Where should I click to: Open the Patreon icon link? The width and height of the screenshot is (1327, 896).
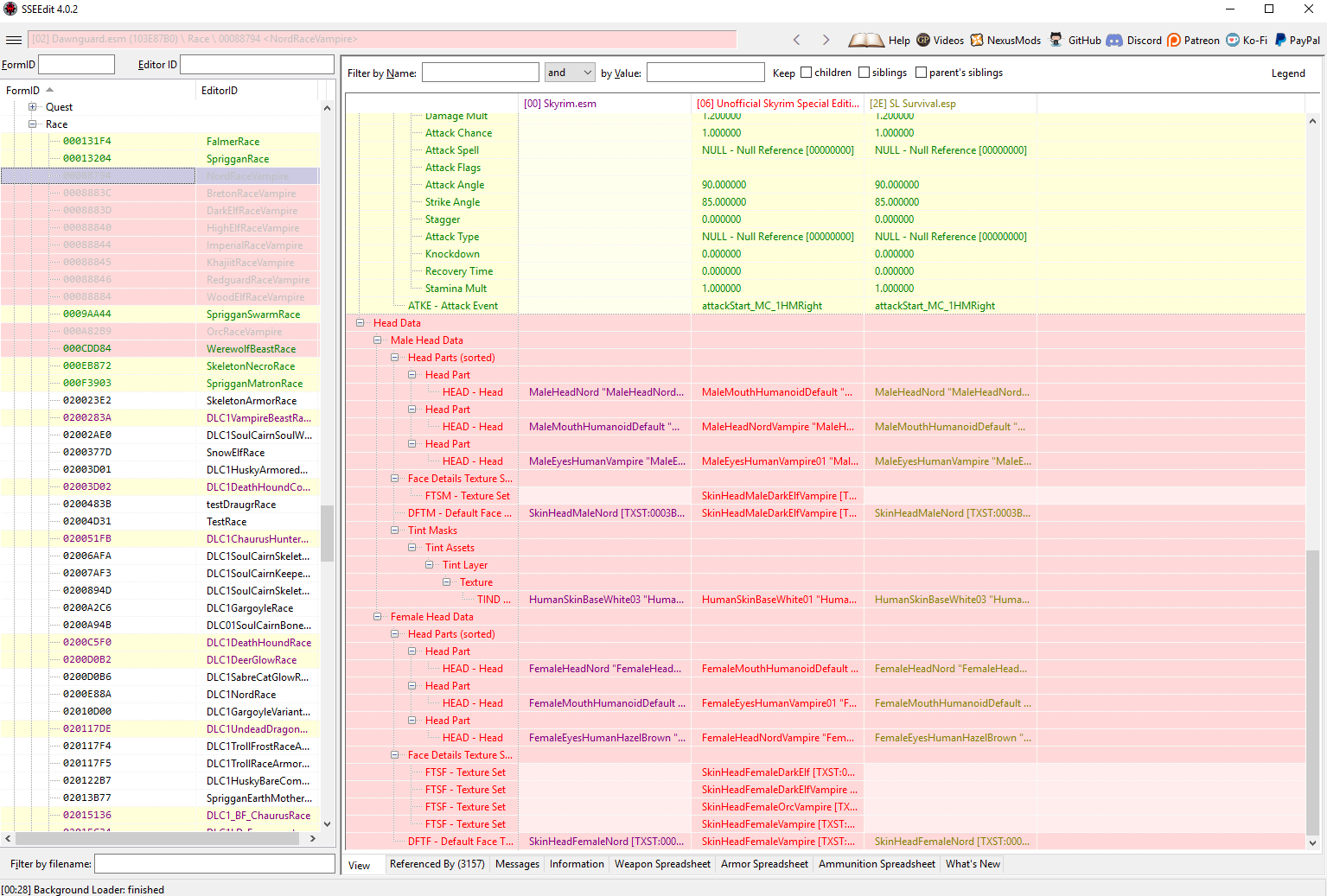pyautogui.click(x=1174, y=40)
